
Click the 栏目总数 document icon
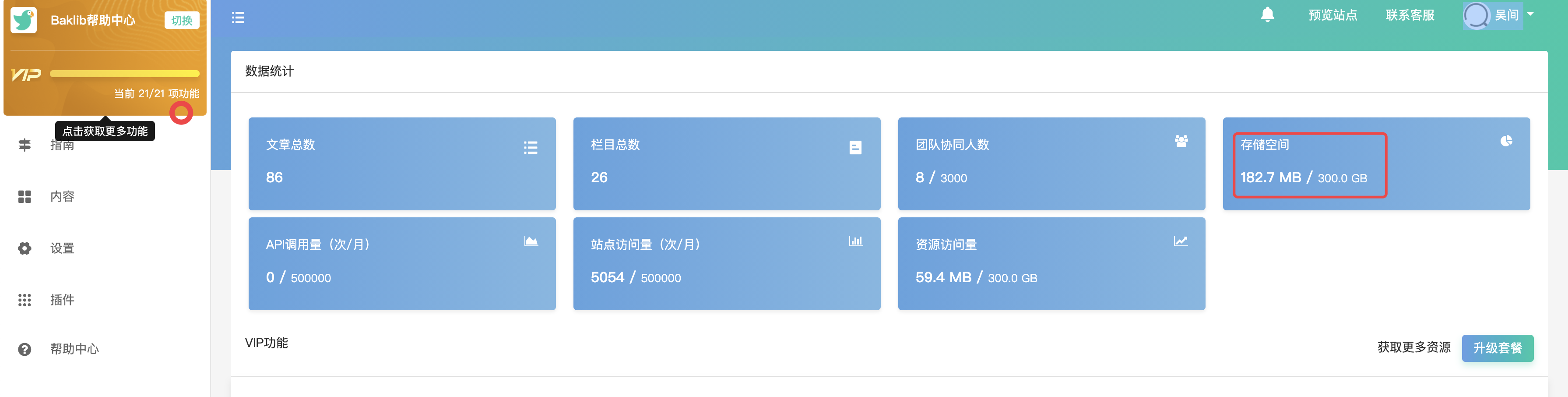point(855,147)
